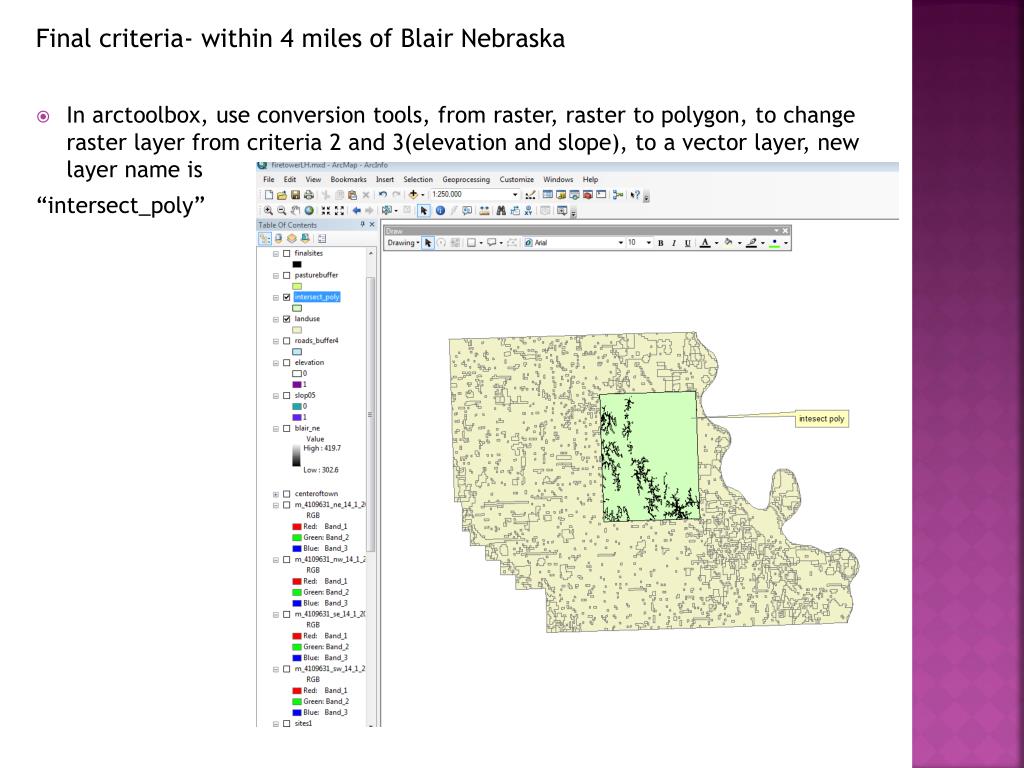Click the New map document icon
1024x768 pixels.
pyautogui.click(x=269, y=195)
